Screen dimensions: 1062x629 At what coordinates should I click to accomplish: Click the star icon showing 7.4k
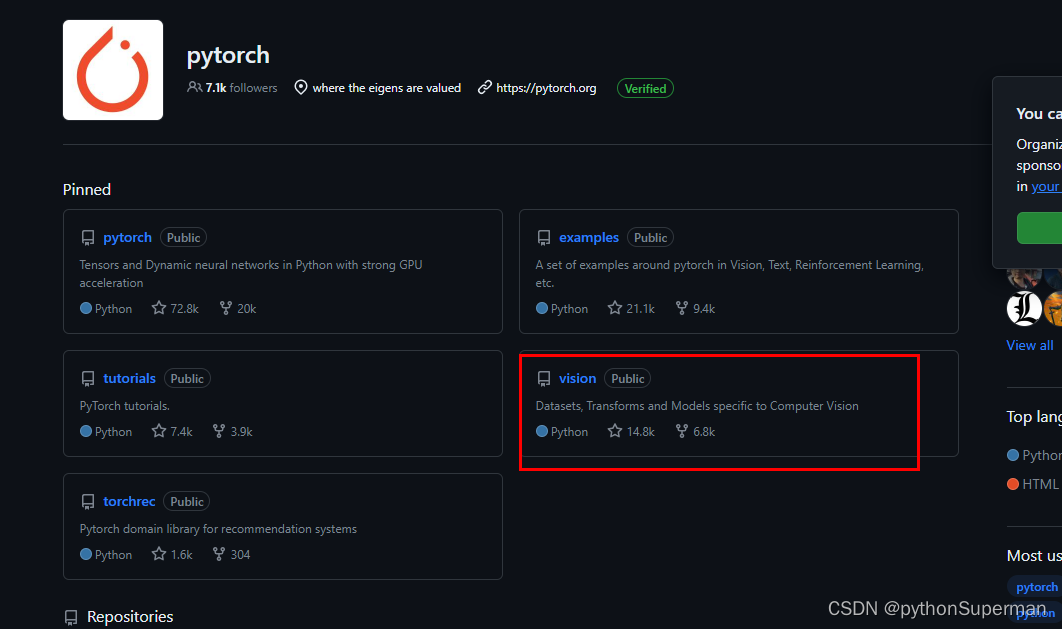[158, 431]
